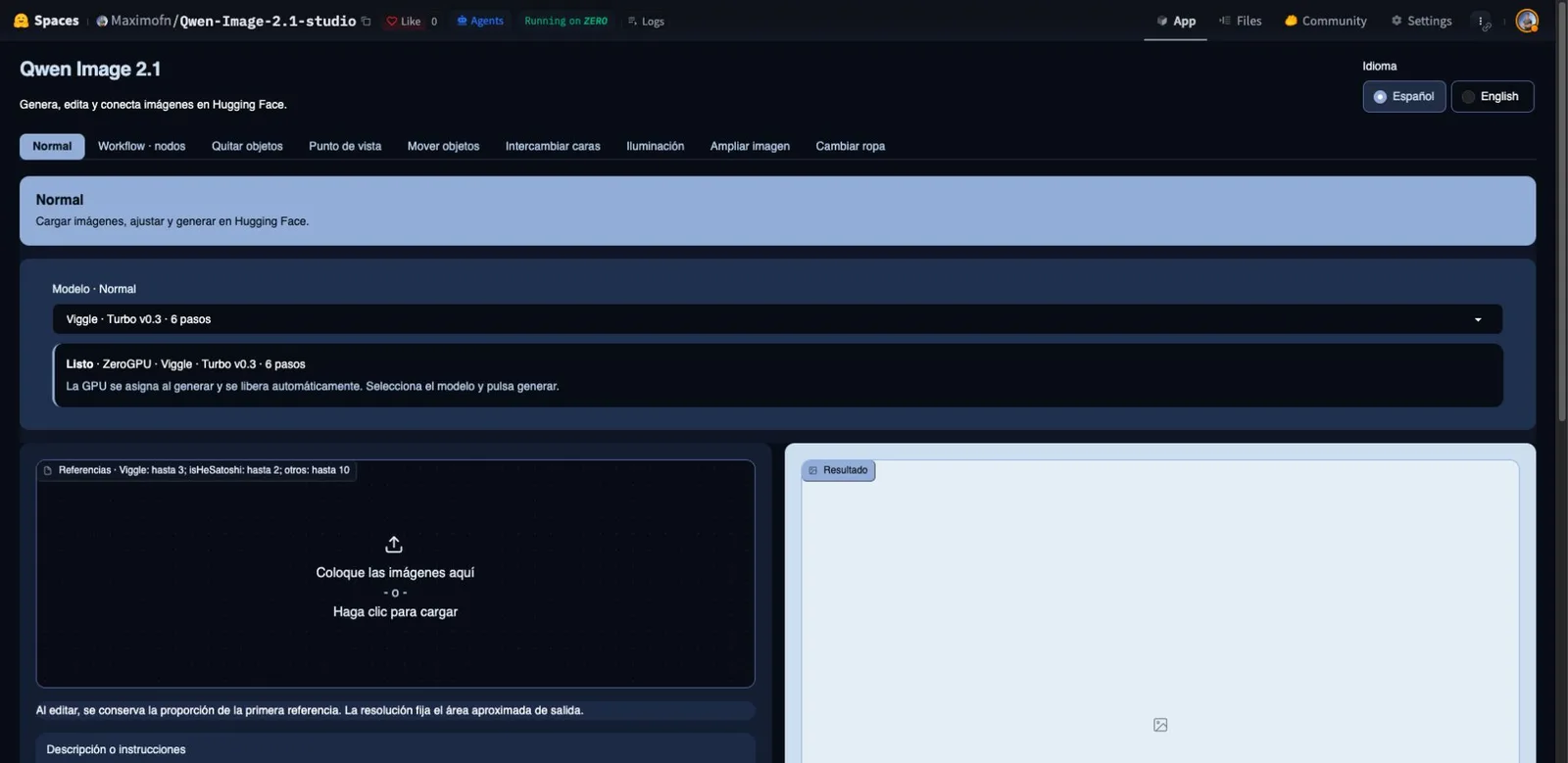Expand the Modelo · Normal dropdown
This screenshot has height=763, width=1568.
click(x=777, y=319)
